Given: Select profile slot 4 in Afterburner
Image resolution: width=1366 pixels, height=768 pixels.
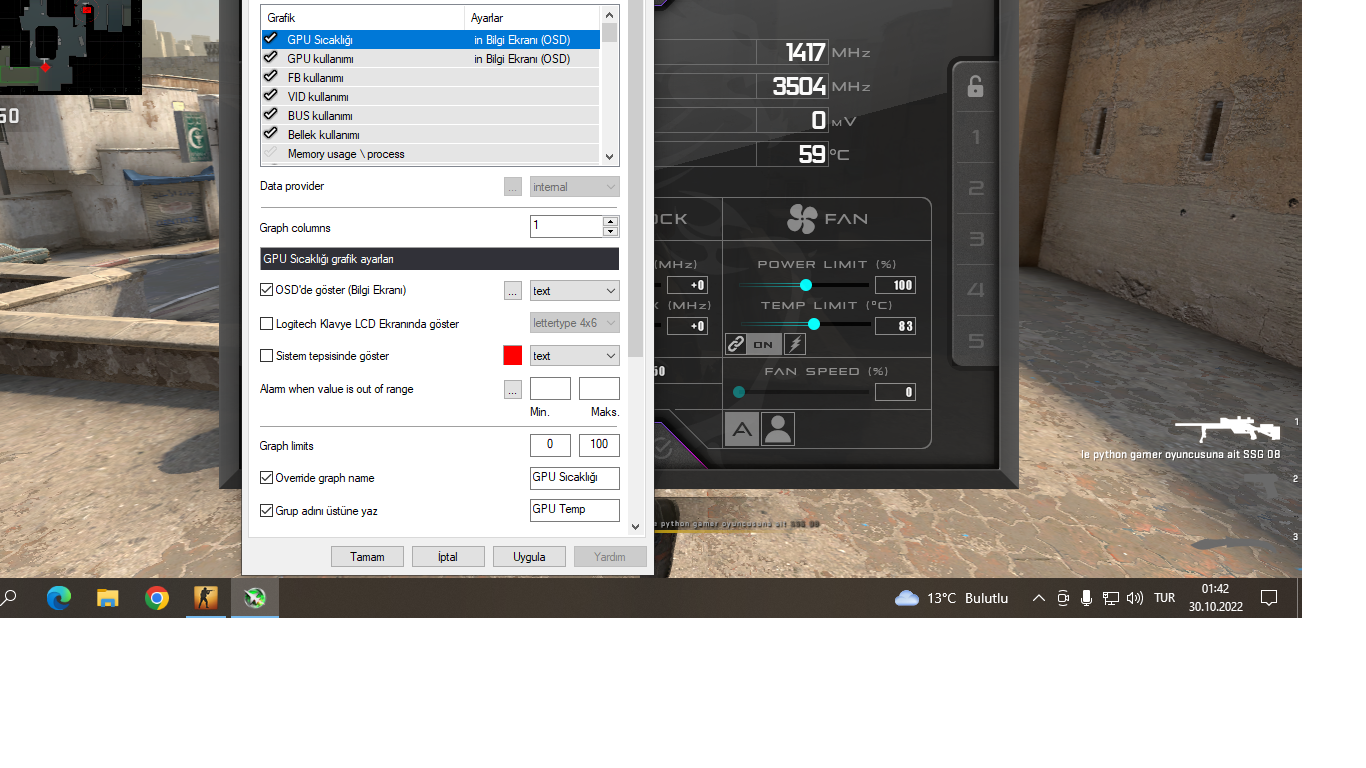Looking at the screenshot, I should [x=976, y=290].
